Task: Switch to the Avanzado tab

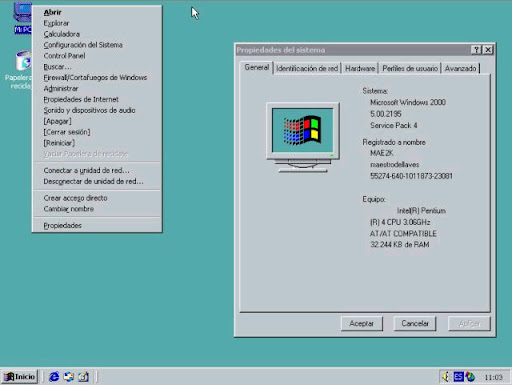Action: [x=460, y=68]
